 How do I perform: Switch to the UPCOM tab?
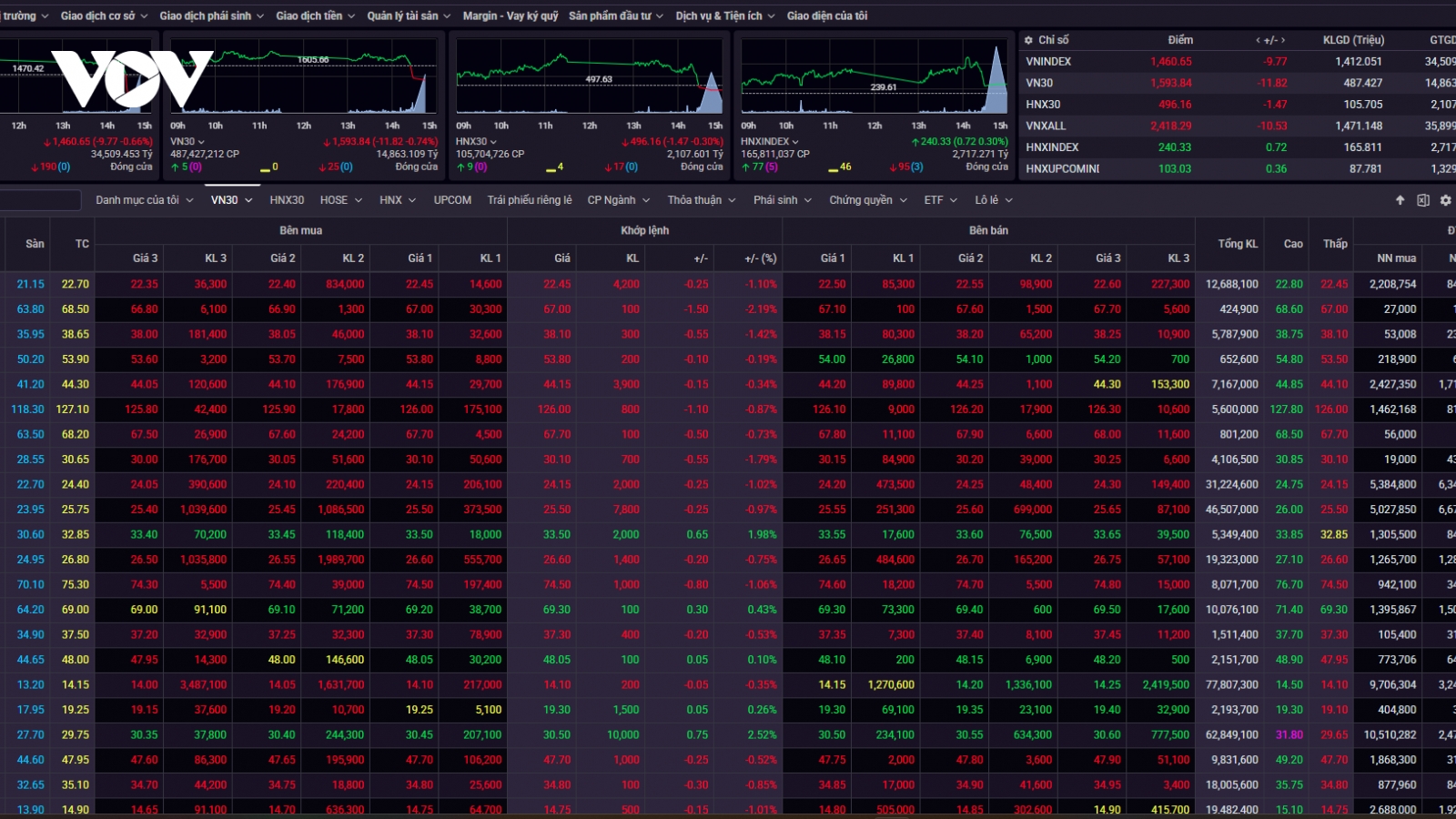tap(452, 200)
